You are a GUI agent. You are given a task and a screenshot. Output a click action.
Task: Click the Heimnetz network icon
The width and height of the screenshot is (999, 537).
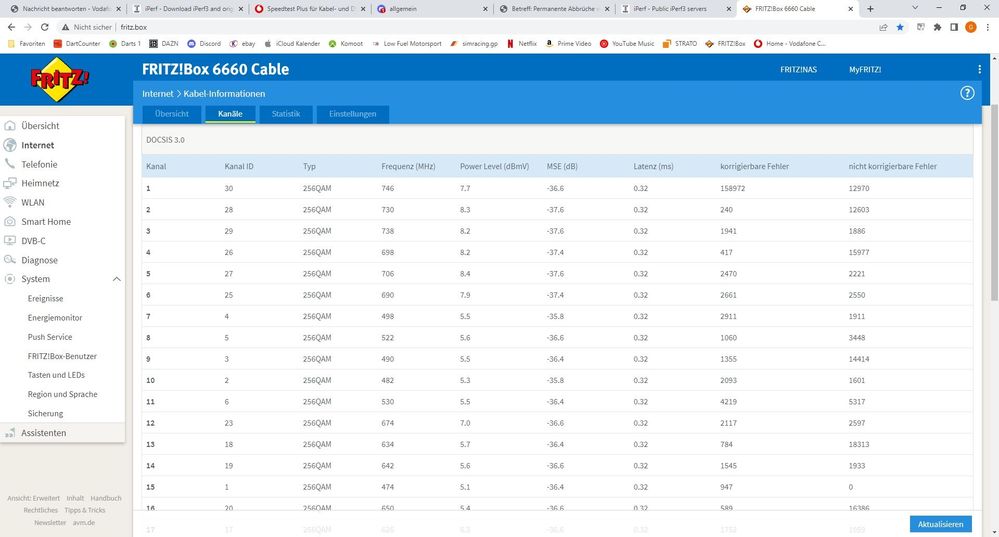click(x=10, y=183)
